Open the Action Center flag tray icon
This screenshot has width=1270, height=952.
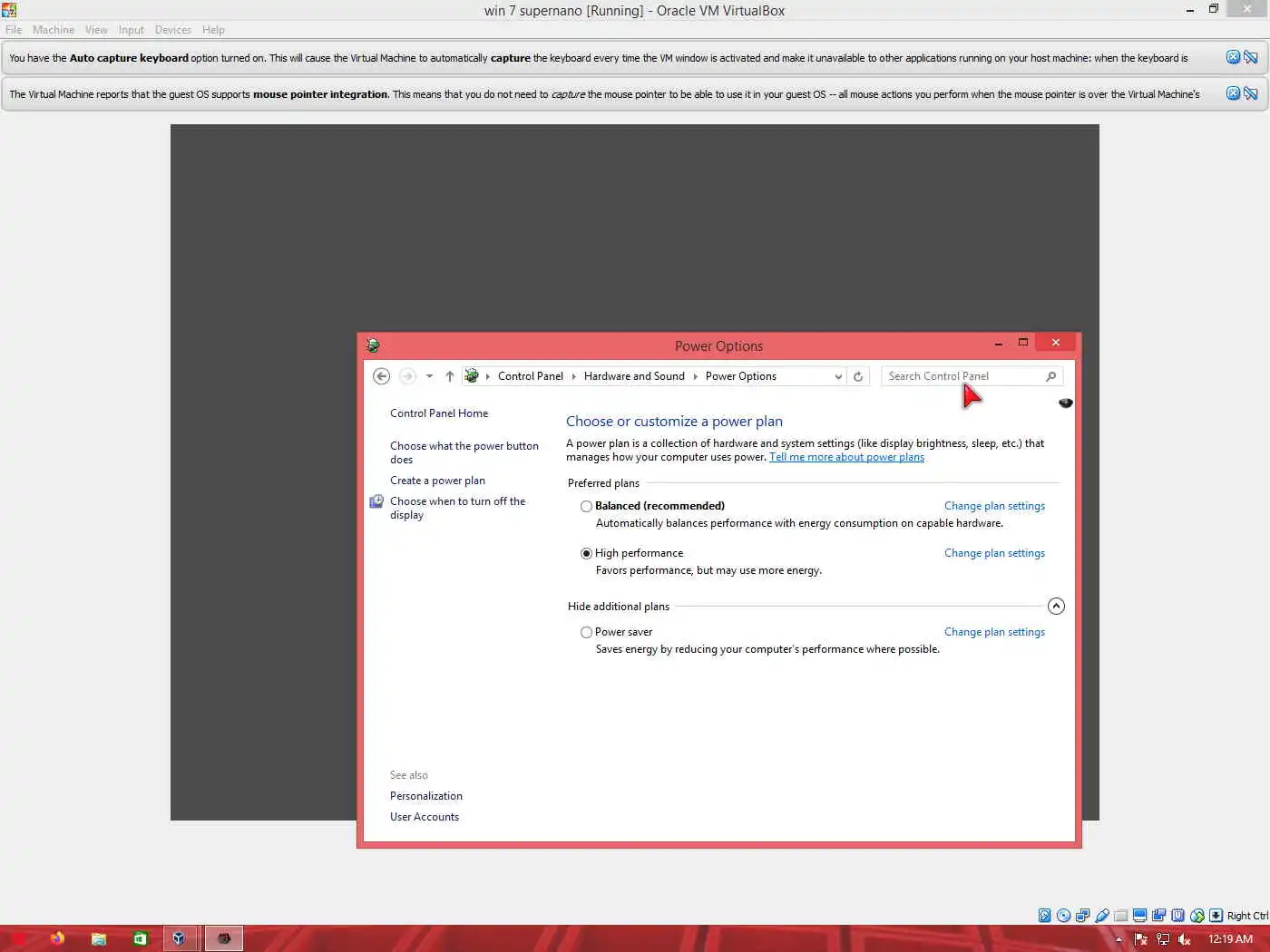[x=1141, y=939]
